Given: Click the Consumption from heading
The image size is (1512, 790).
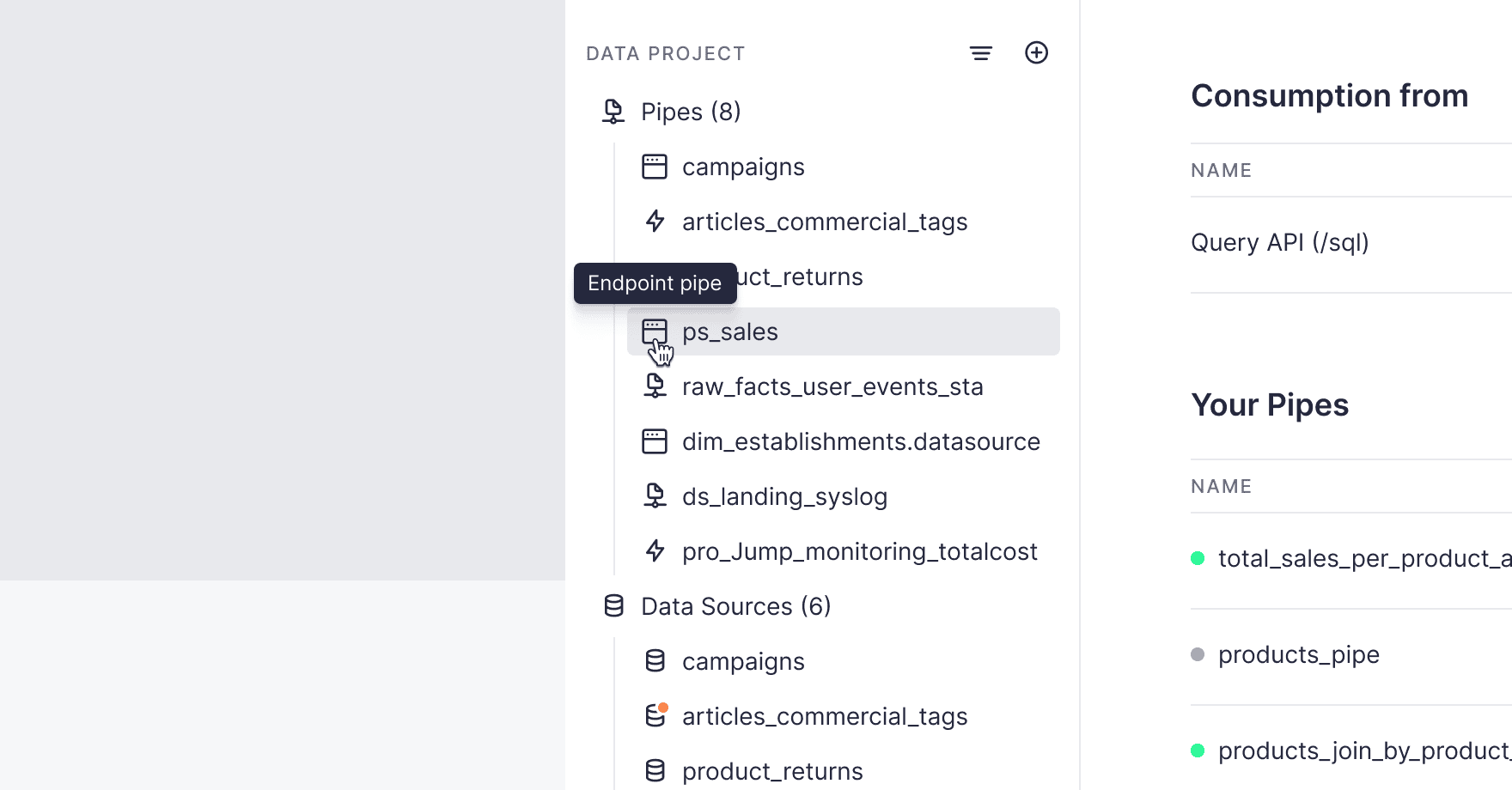Looking at the screenshot, I should click(1330, 95).
